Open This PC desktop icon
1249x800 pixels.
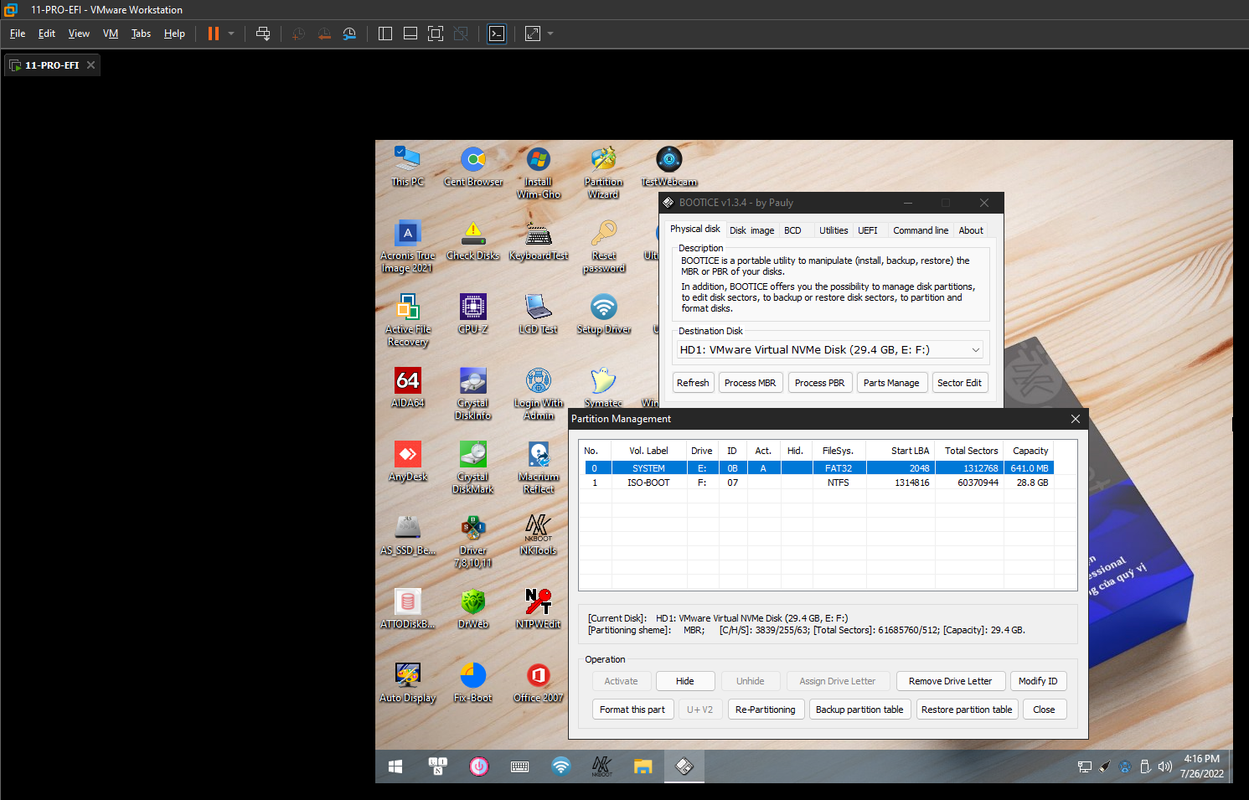coord(407,166)
